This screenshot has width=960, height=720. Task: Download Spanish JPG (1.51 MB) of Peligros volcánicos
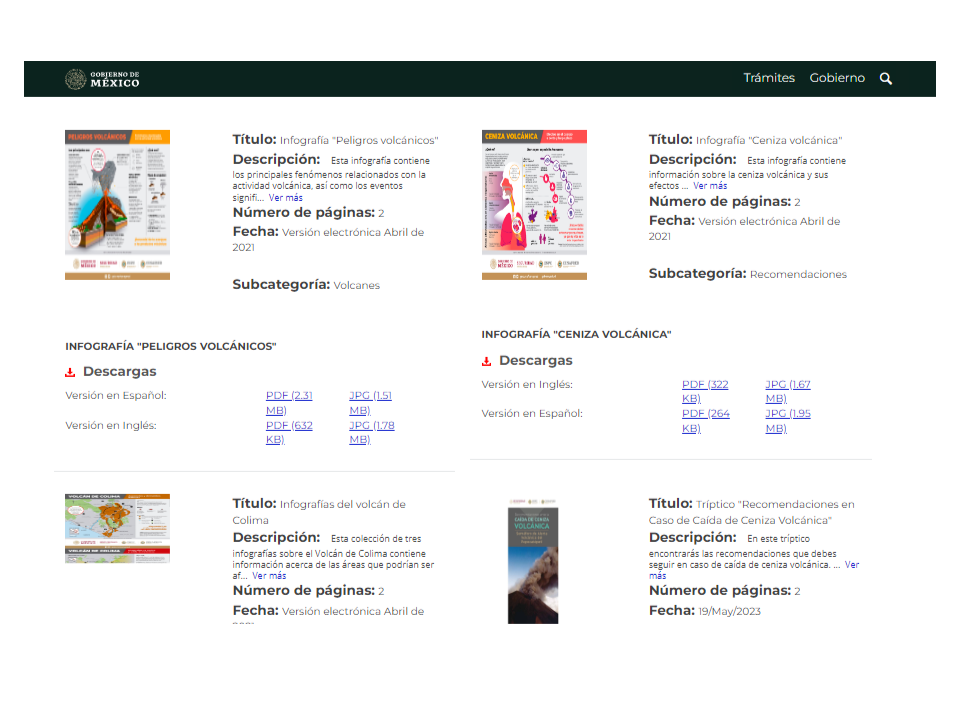point(370,402)
